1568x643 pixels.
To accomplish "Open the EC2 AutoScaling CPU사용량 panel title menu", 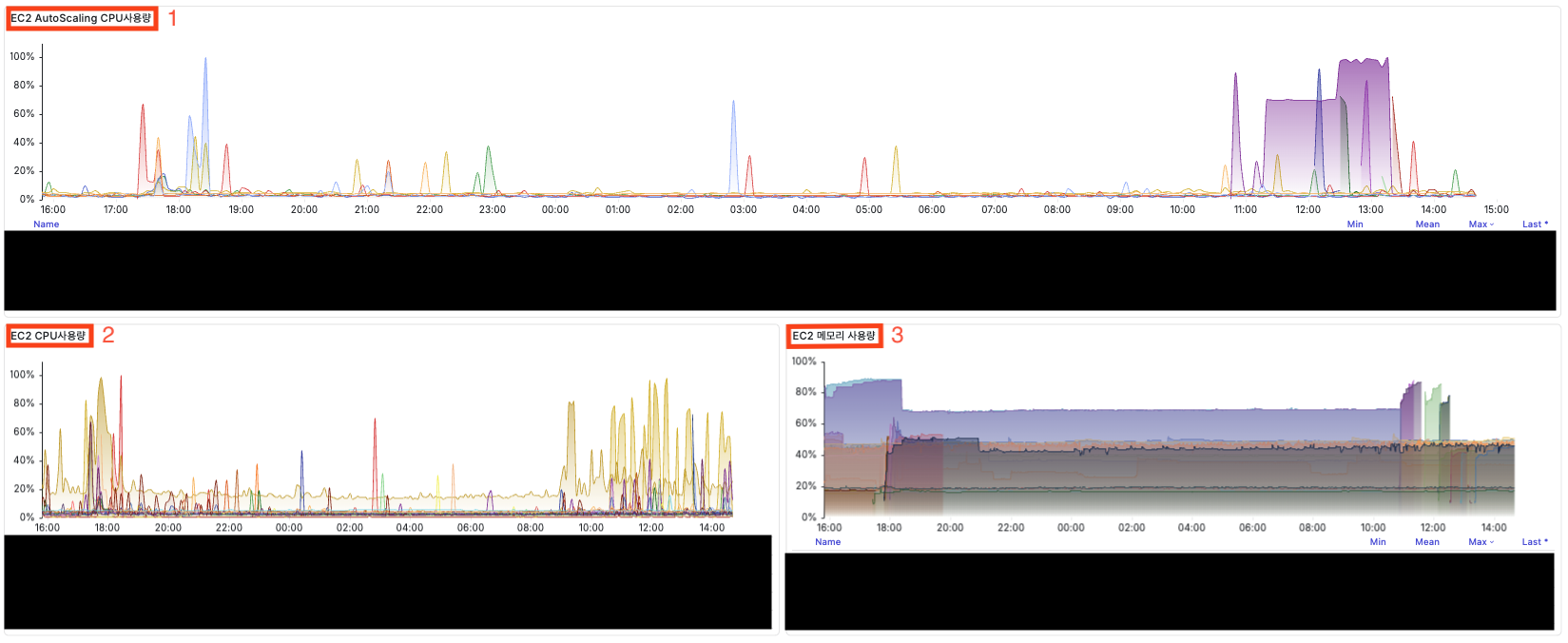I will 81,18.
